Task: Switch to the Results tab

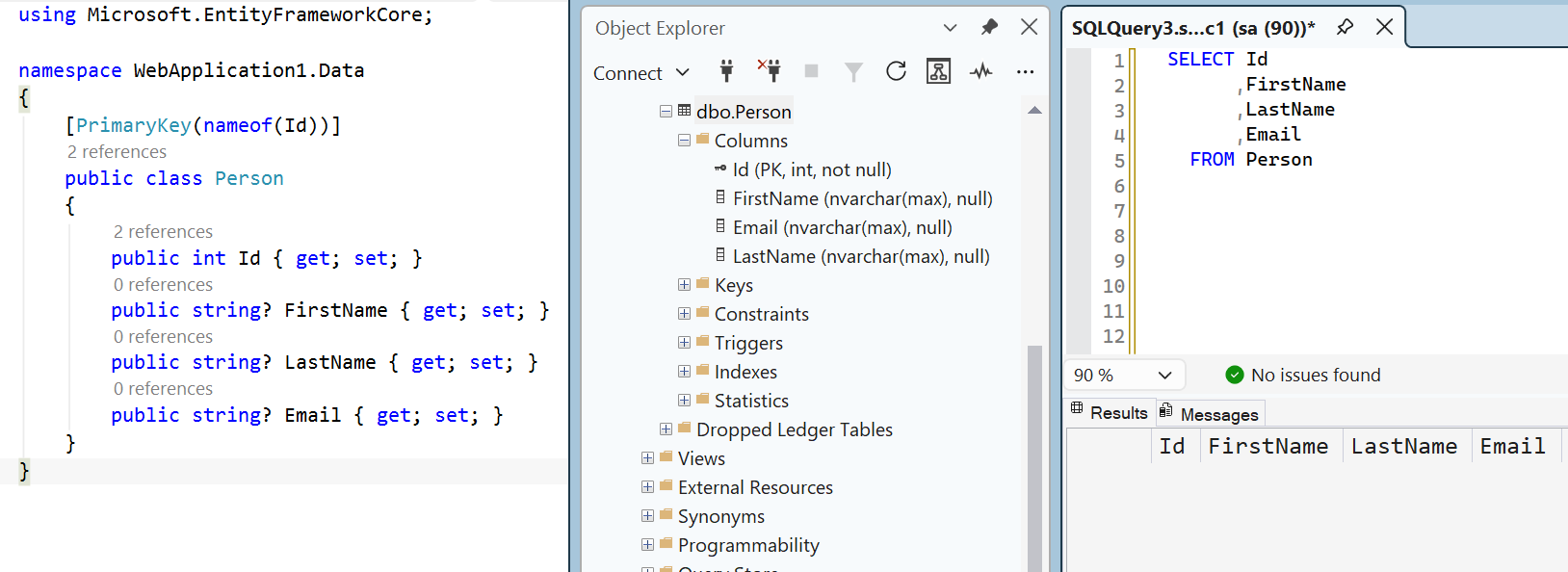Action: pos(1110,412)
